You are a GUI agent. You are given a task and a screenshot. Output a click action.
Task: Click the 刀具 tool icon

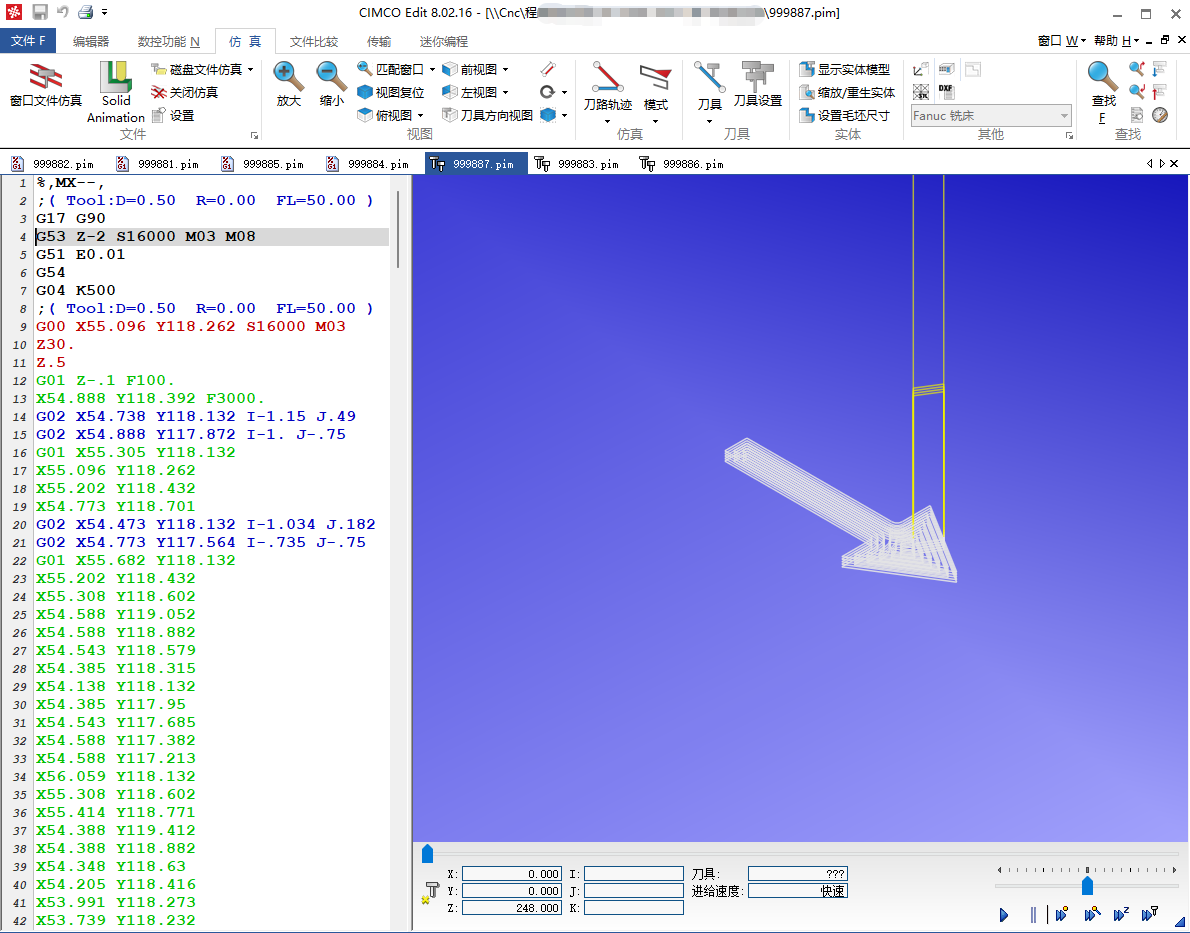[709, 77]
